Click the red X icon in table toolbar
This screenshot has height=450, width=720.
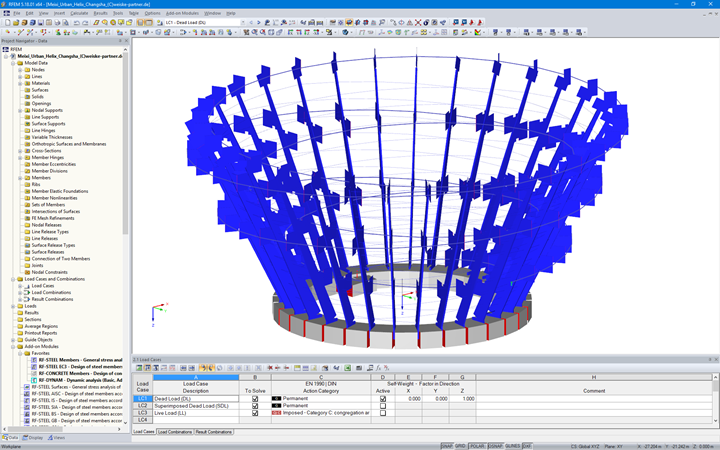click(270, 368)
